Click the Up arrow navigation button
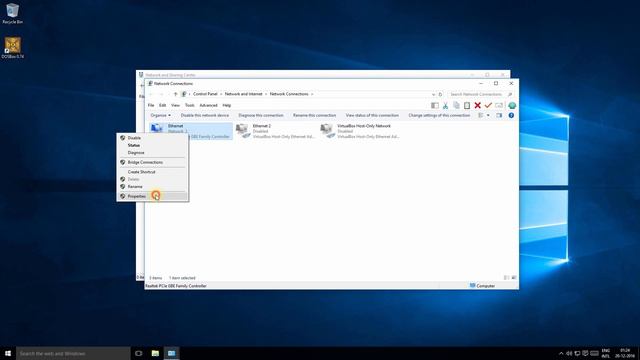The height and width of the screenshot is (360, 640). click(x=176, y=94)
